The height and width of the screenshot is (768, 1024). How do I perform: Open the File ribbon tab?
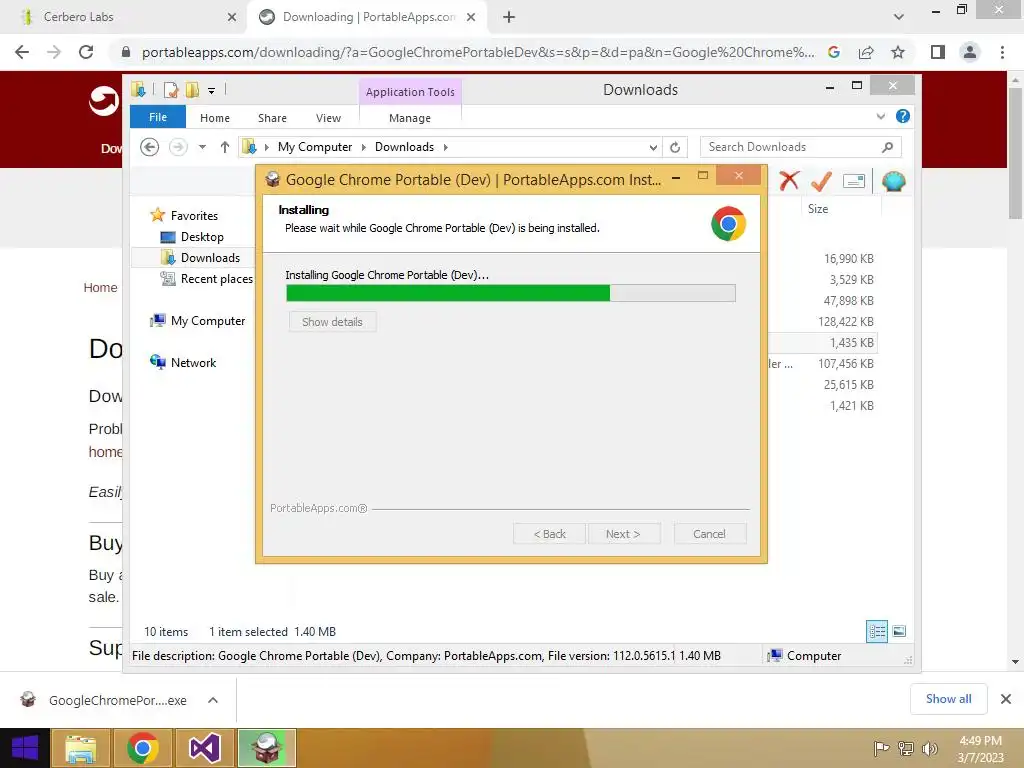tap(158, 117)
